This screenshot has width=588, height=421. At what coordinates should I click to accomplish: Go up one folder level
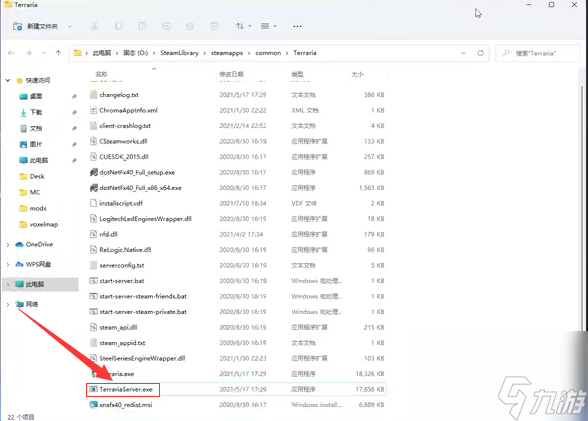(x=58, y=53)
